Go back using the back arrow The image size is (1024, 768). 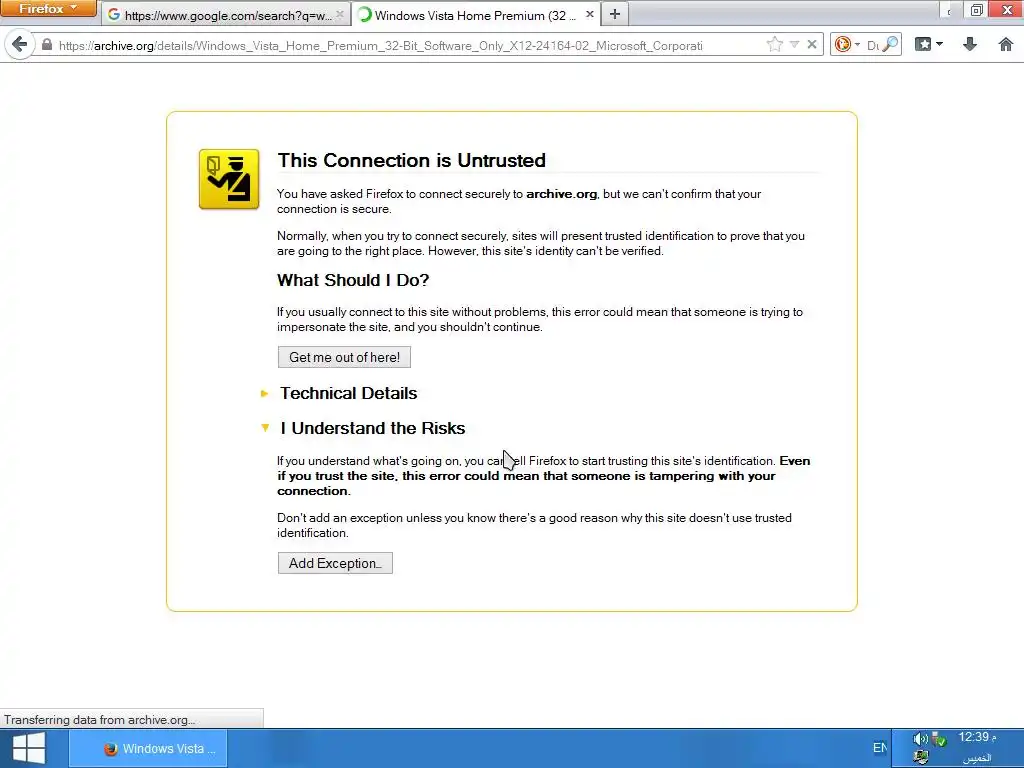[x=20, y=44]
